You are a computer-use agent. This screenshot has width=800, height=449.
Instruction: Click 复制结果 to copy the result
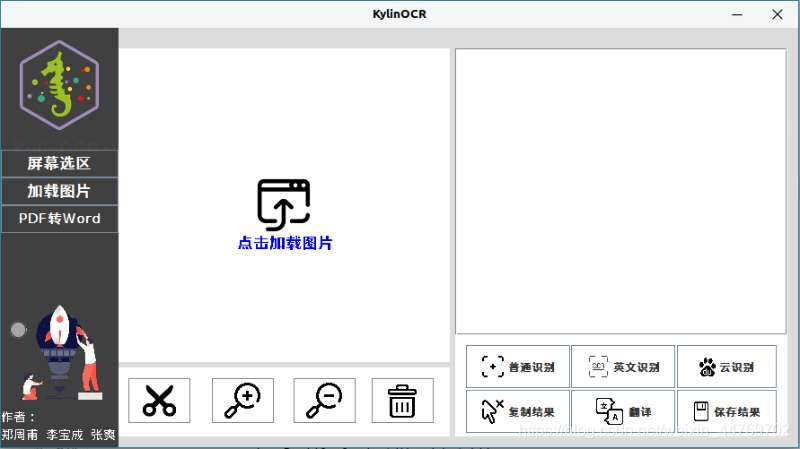(518, 411)
